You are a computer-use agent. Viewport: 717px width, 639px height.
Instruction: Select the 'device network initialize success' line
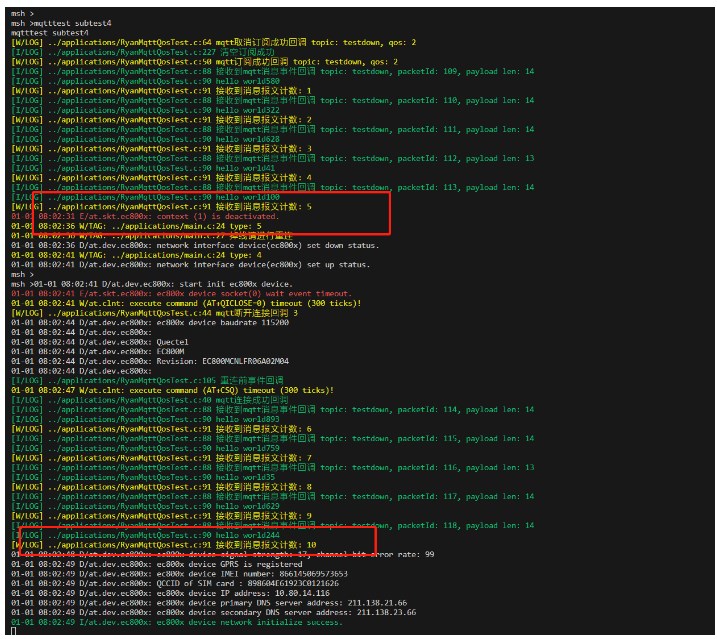pyautogui.click(x=177, y=622)
